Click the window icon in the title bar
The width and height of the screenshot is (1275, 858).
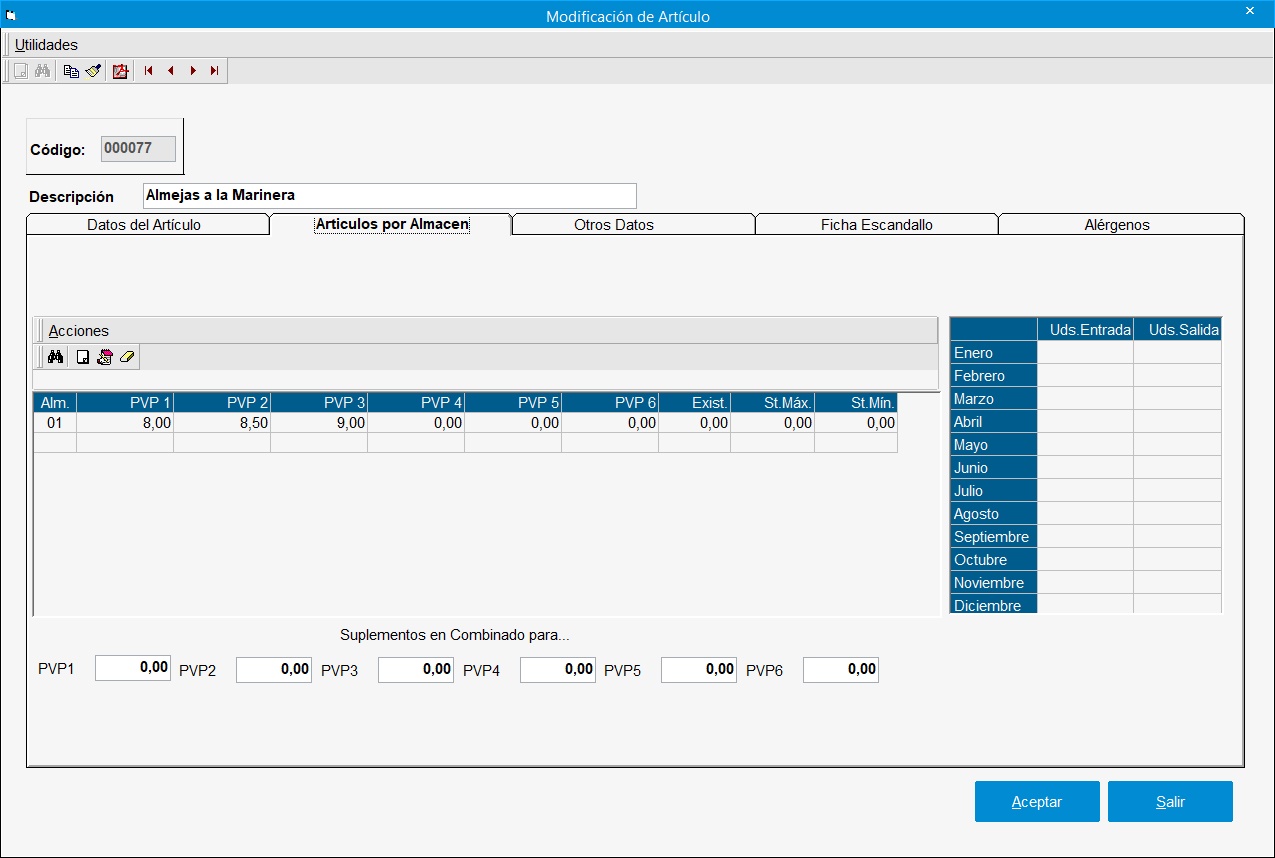[10, 16]
